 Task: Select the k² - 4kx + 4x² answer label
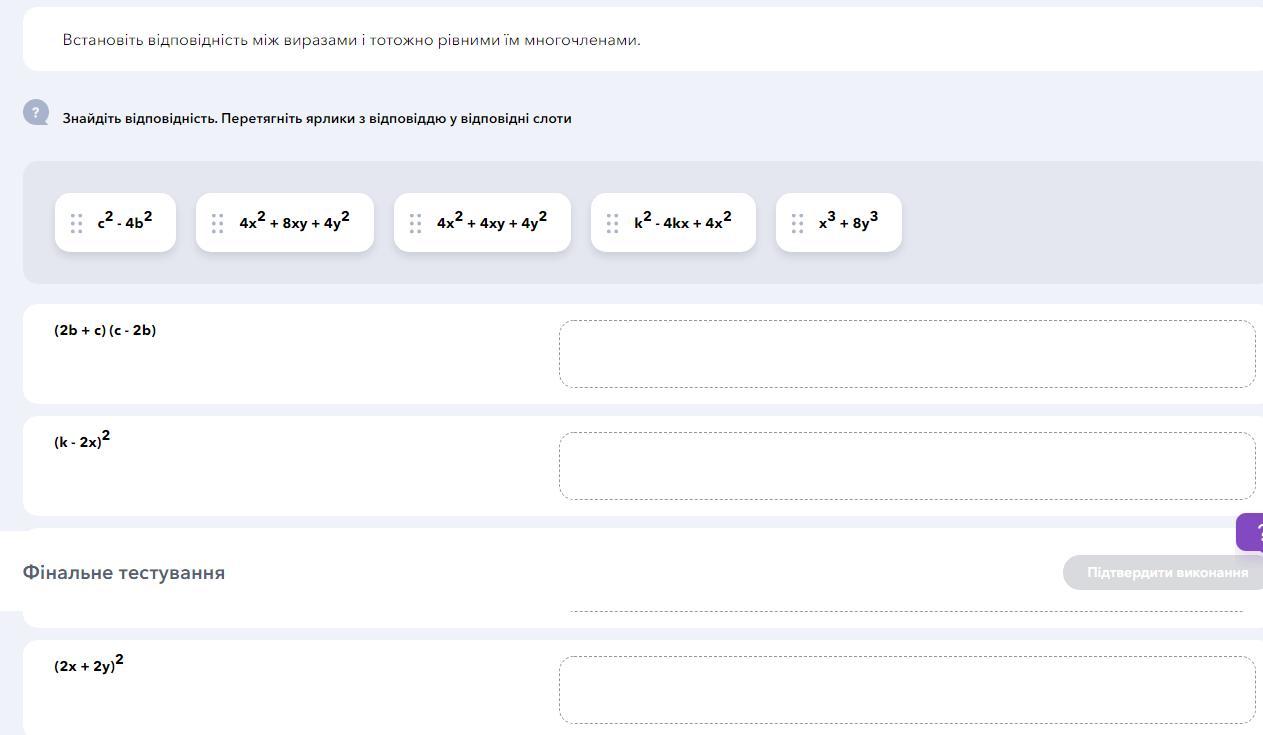(673, 222)
